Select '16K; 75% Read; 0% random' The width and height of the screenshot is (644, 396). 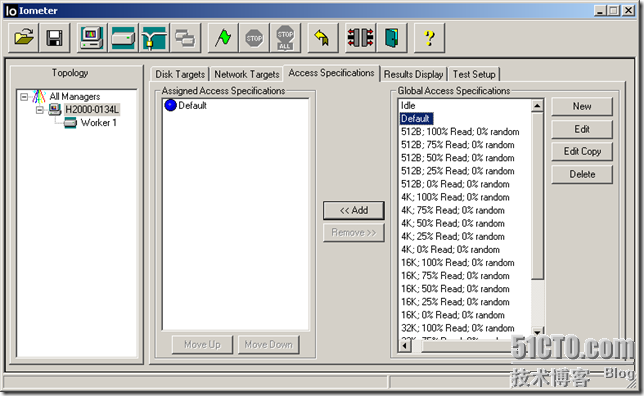[x=455, y=276]
